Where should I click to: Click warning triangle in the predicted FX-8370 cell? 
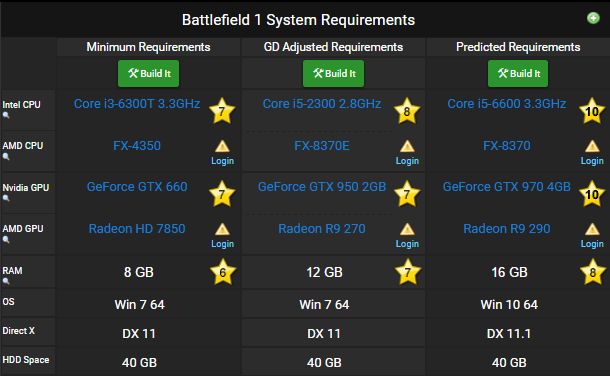tap(592, 146)
